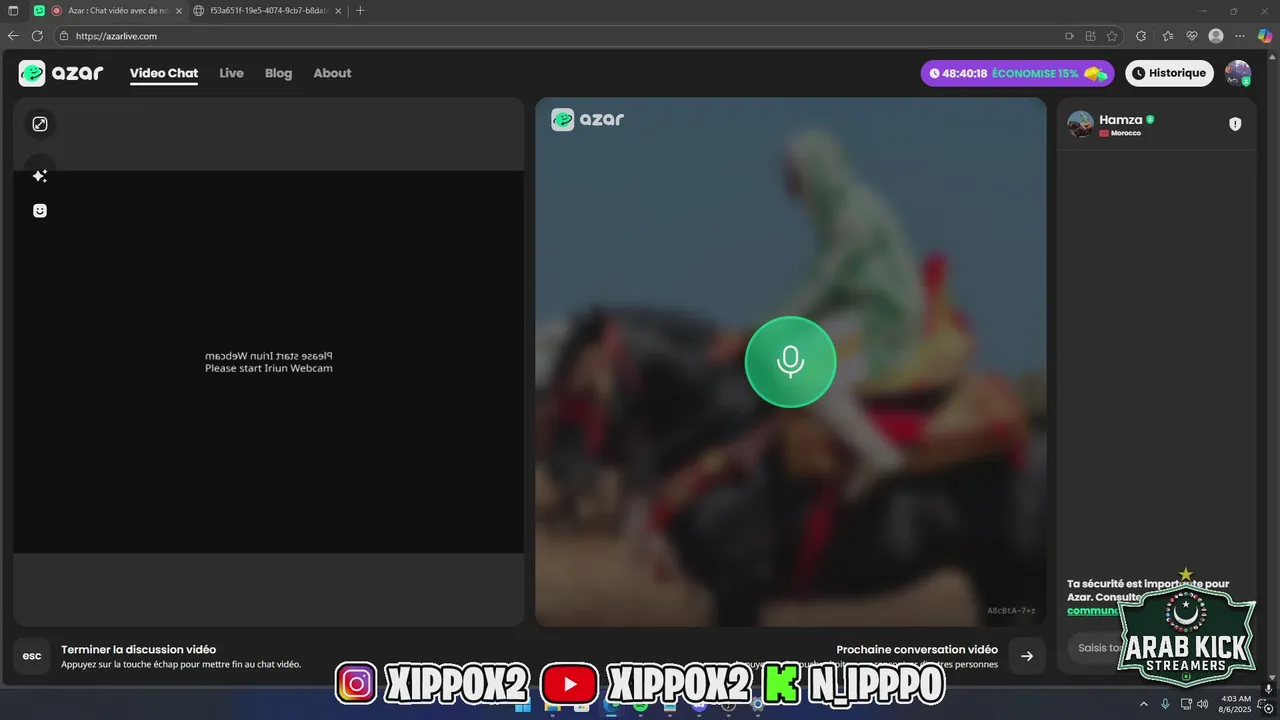This screenshot has width=1280, height=720.
Task: Click the green pinned tab icon
Action: (39, 11)
